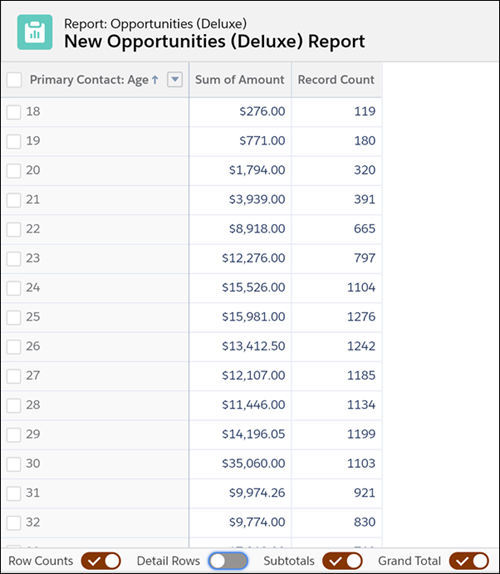Check the row checkbox for age 26

click(14, 346)
